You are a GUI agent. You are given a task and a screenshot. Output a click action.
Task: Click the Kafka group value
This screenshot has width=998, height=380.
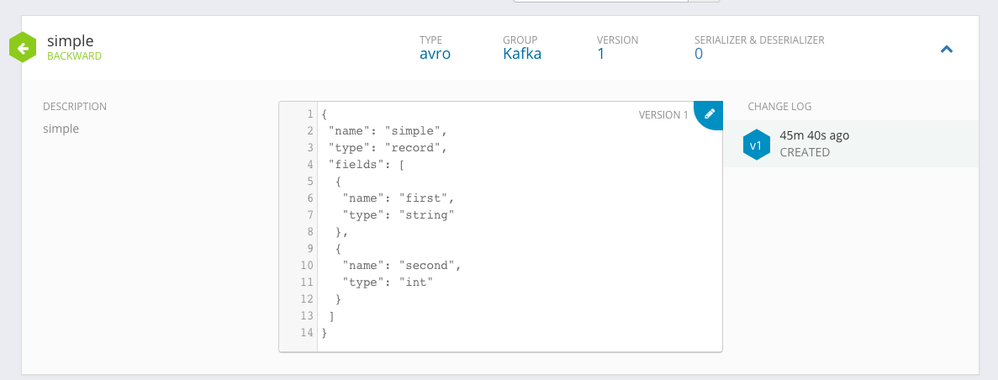coord(522,53)
